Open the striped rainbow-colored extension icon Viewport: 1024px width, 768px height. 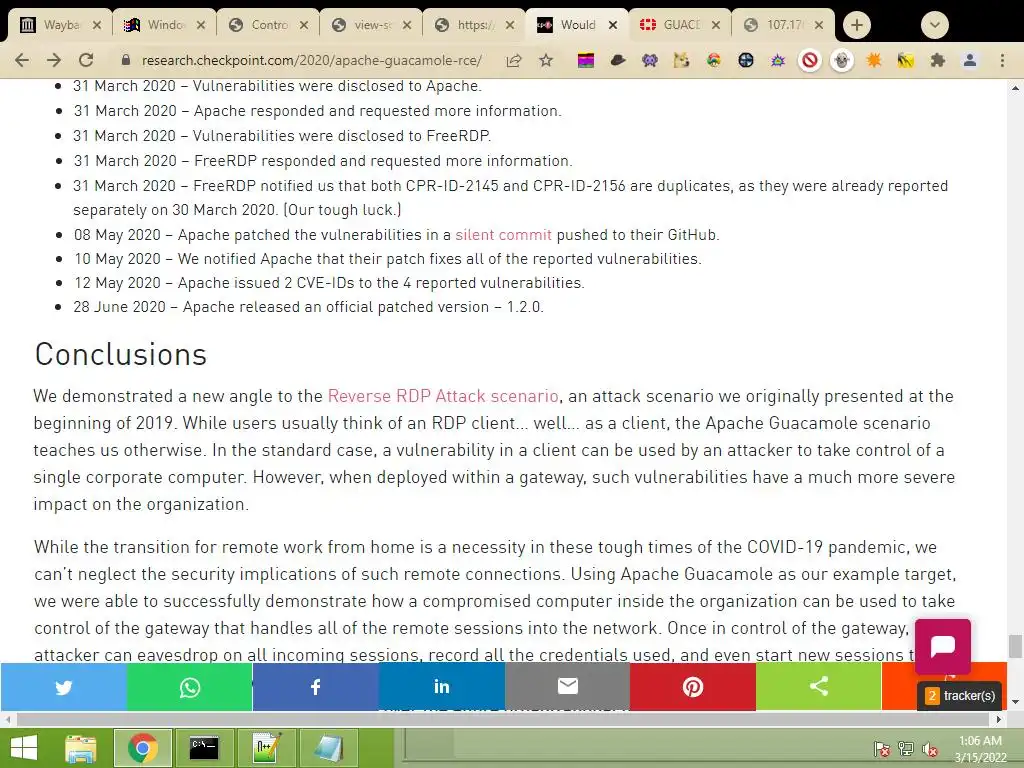(x=586, y=61)
